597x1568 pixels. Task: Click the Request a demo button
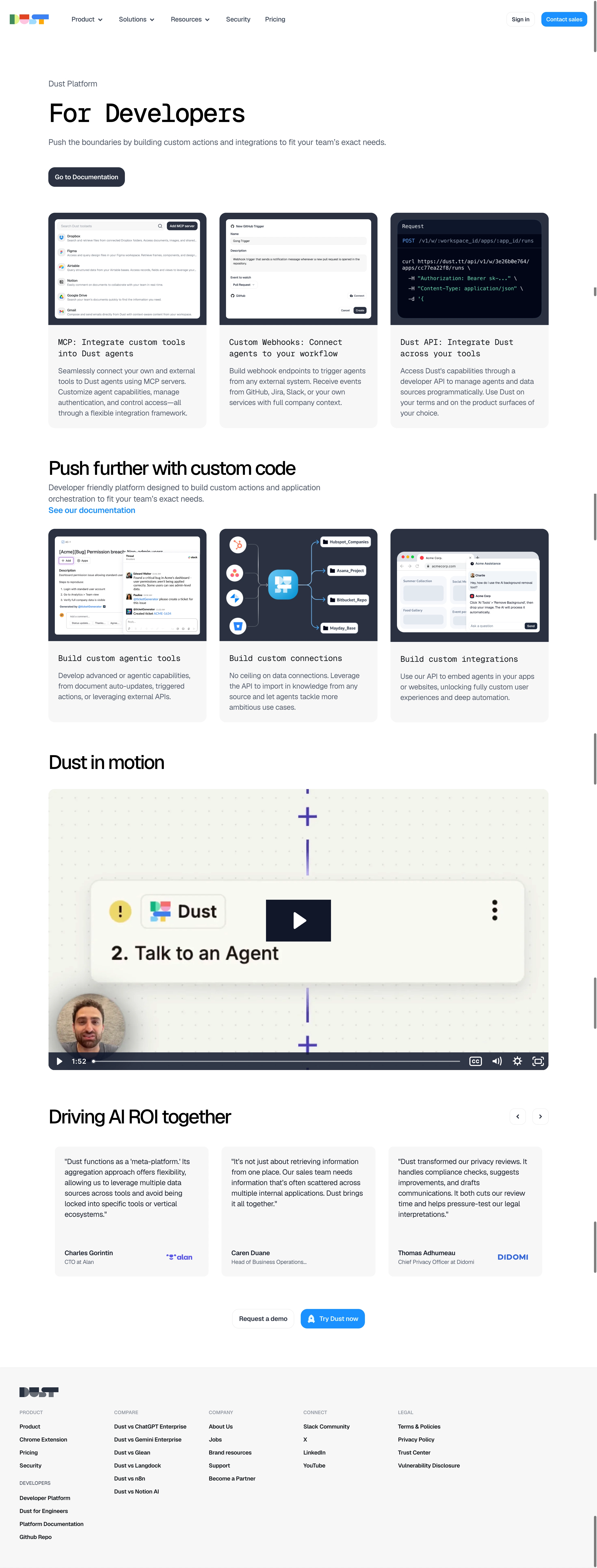263,1319
